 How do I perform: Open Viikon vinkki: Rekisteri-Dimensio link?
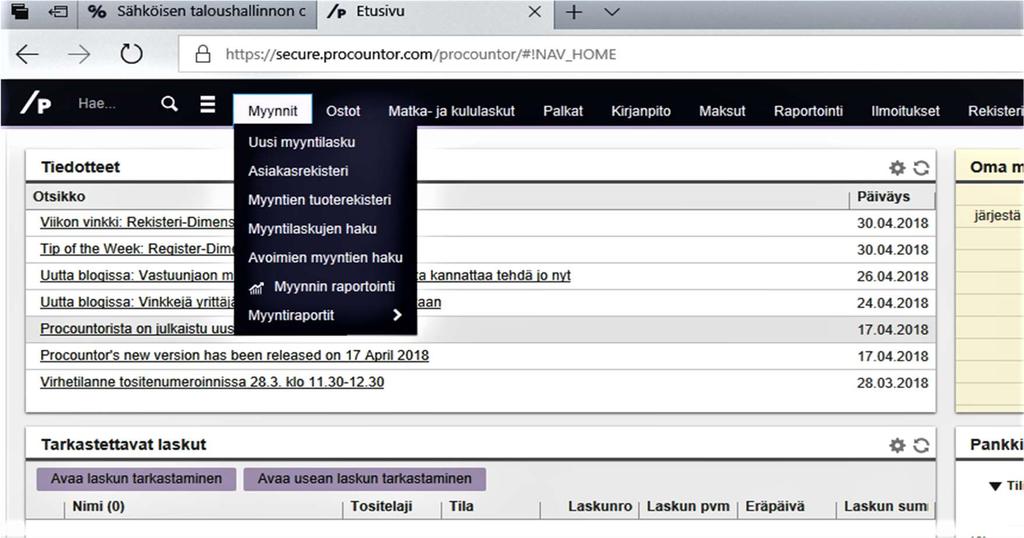(137, 222)
